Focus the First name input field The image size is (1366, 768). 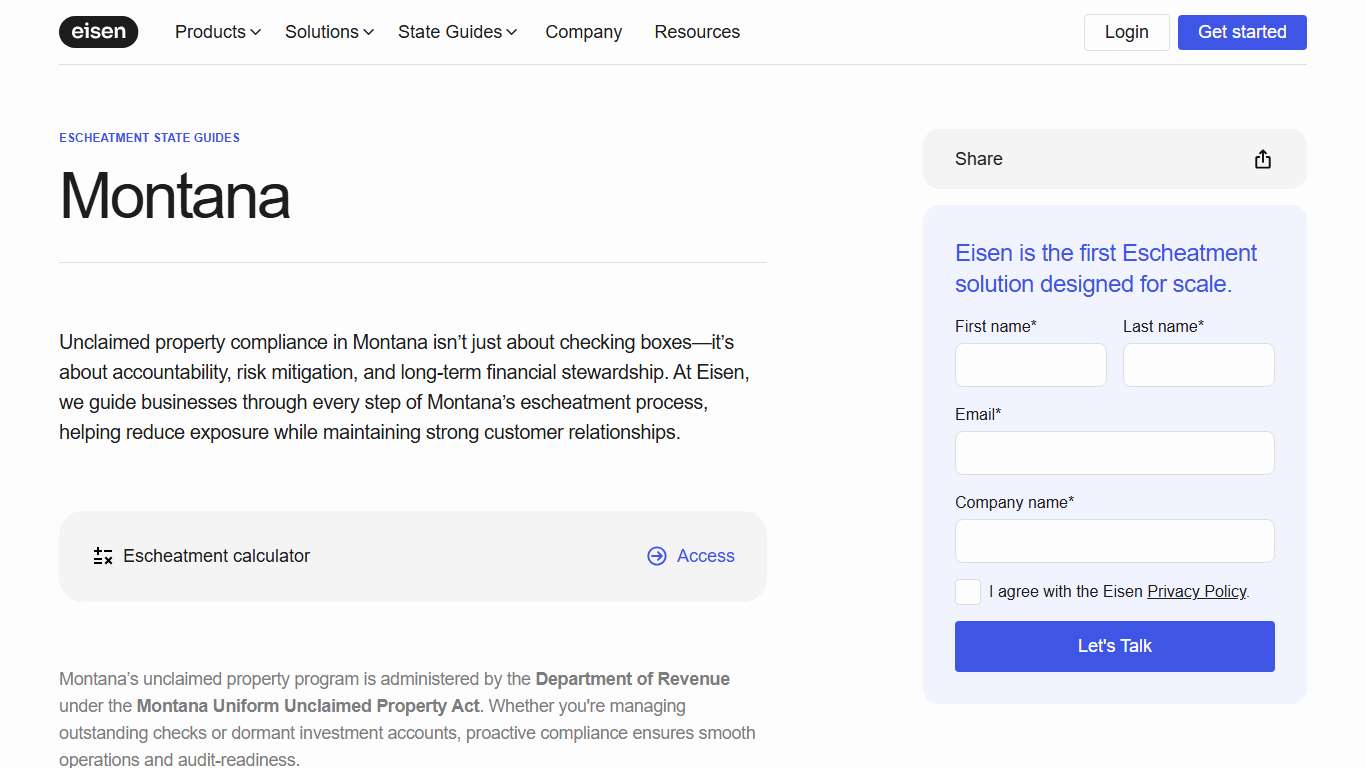coord(1030,365)
